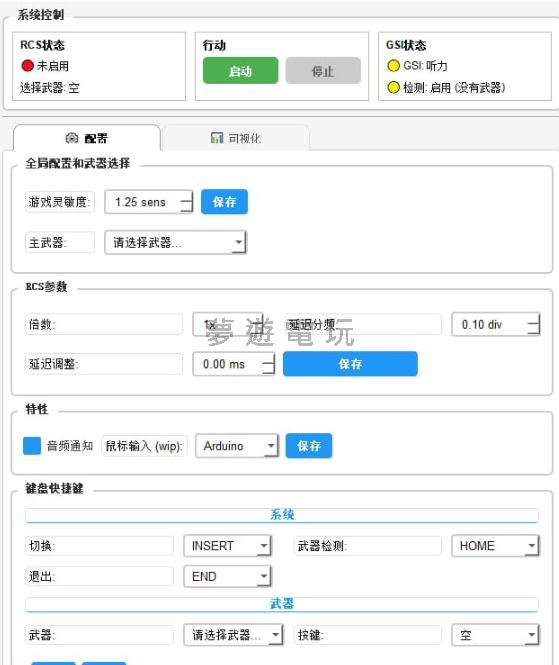Save the game sensitivity setting
Image resolution: width=559 pixels, height=665 pixels.
[224, 201]
